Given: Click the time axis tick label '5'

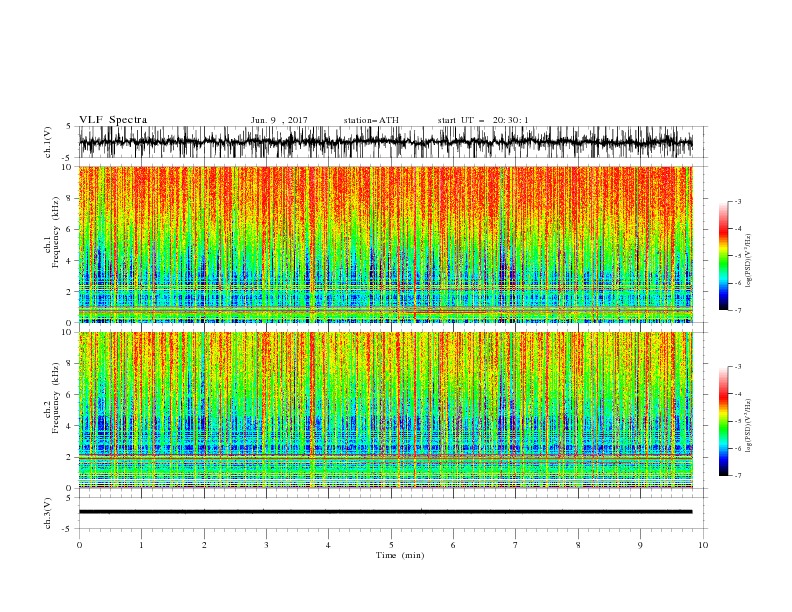Looking at the screenshot, I should pos(391,545).
